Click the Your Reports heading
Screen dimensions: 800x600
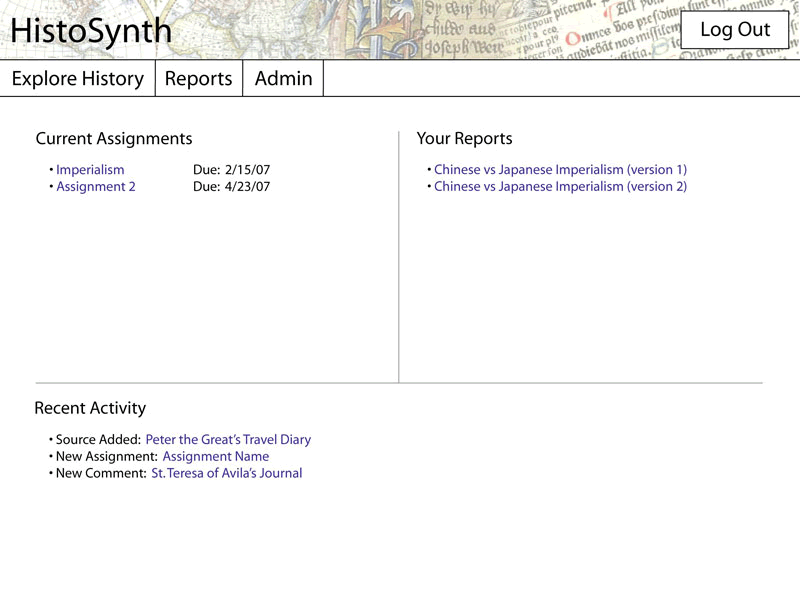point(464,139)
